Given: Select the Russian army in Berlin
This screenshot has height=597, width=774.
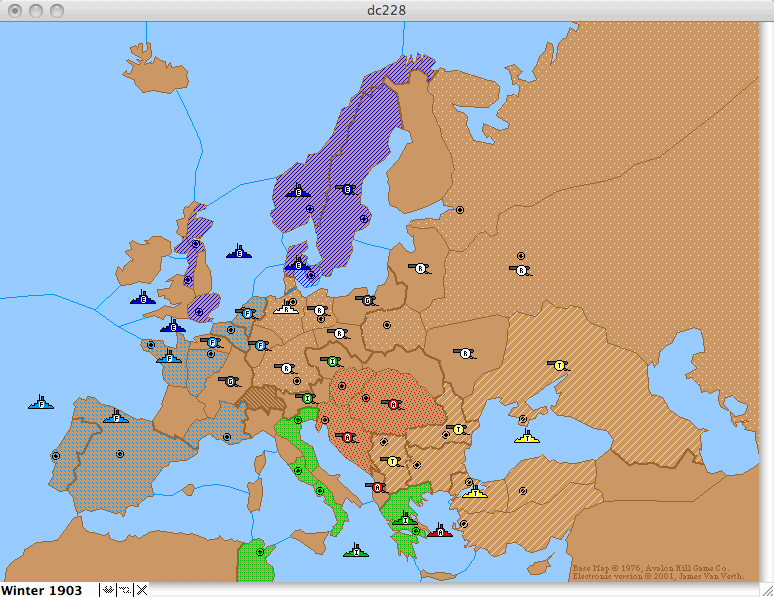Looking at the screenshot, I should 319,311.
